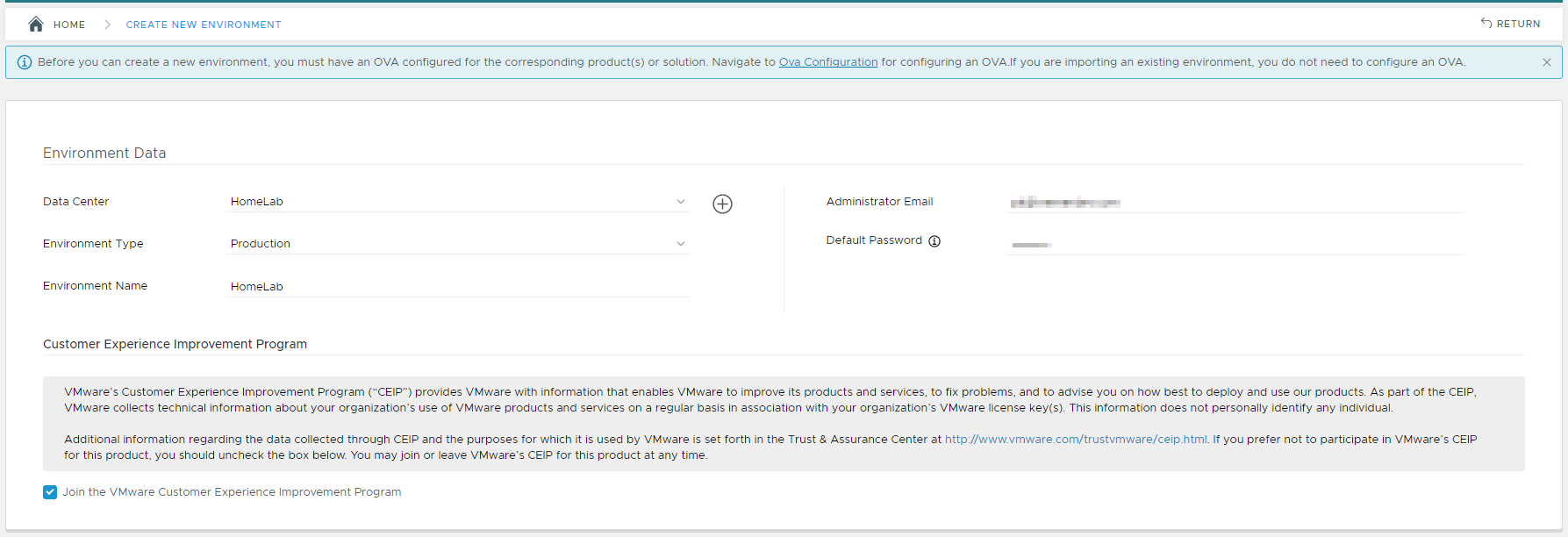Image resolution: width=1568 pixels, height=537 pixels.
Task: Click the HomeLab value in Data Center
Action: [257, 202]
